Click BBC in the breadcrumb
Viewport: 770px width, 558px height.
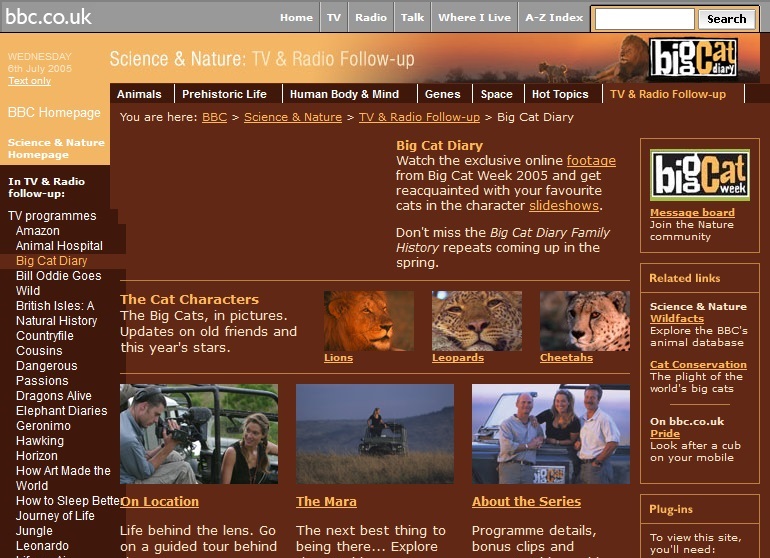pyautogui.click(x=215, y=117)
